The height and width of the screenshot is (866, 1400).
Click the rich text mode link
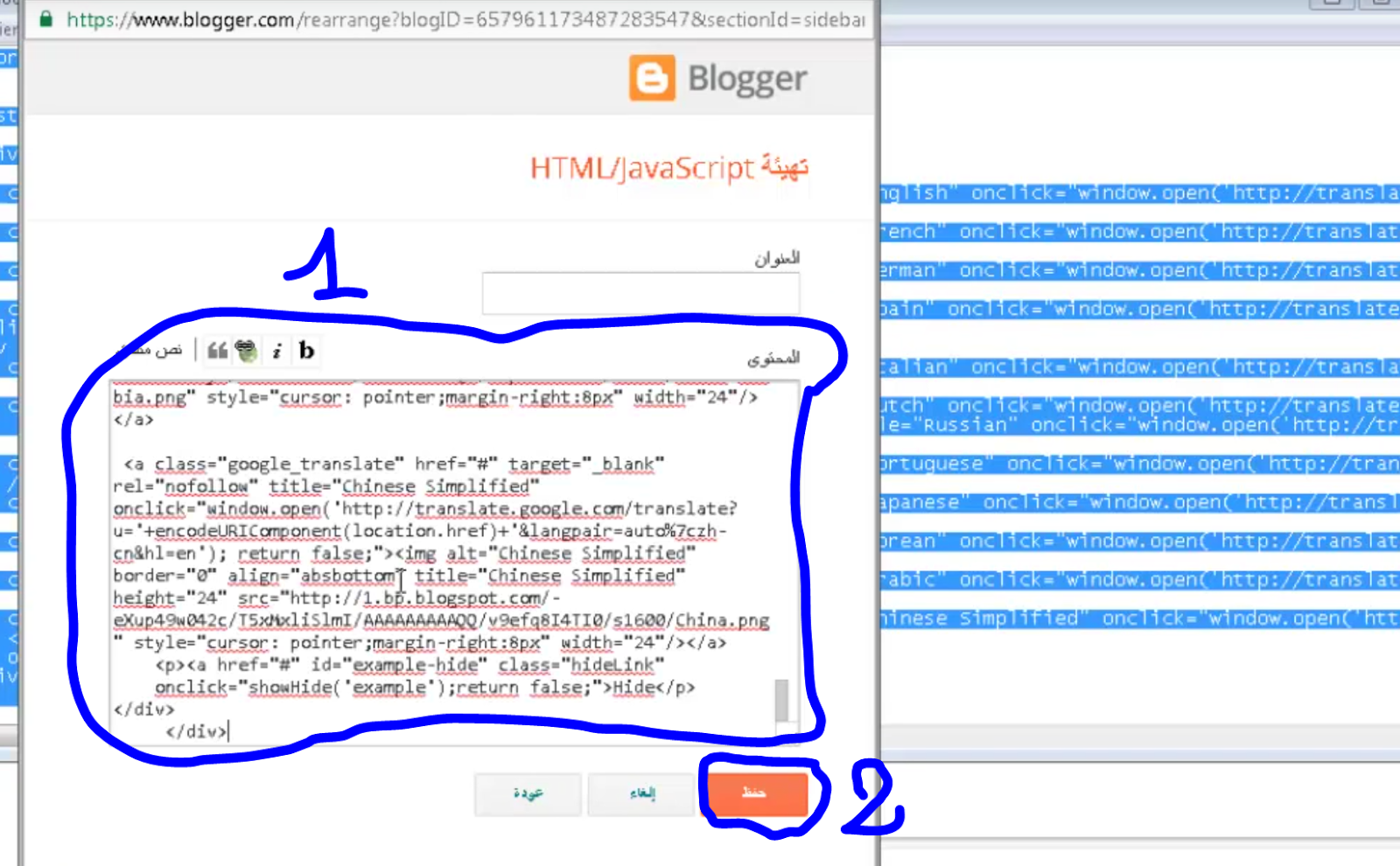pyautogui.click(x=150, y=350)
